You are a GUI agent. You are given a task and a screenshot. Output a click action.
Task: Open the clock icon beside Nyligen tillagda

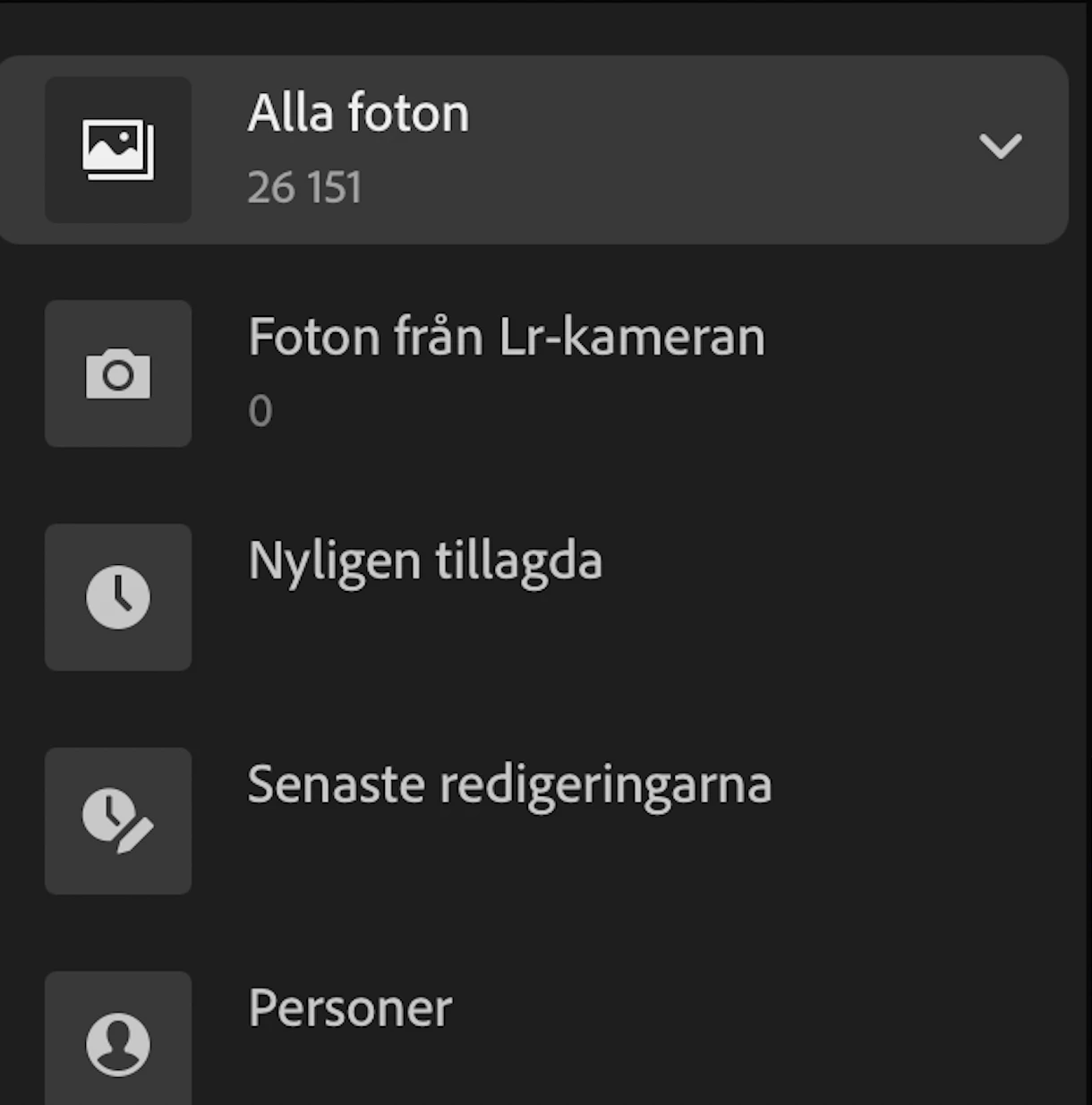pyautogui.click(x=118, y=597)
